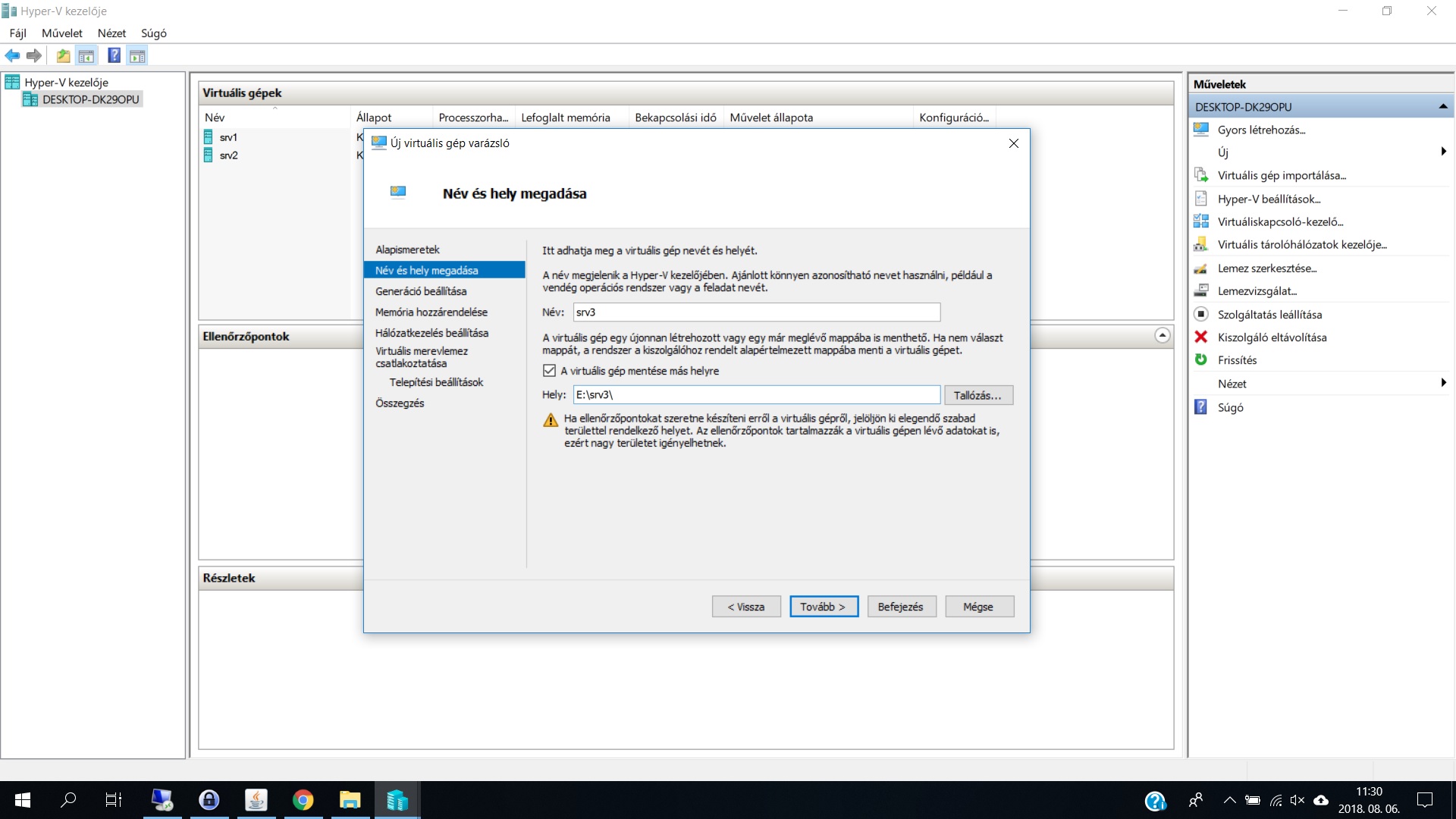
Task: Open the Művelet menu
Action: pos(62,33)
